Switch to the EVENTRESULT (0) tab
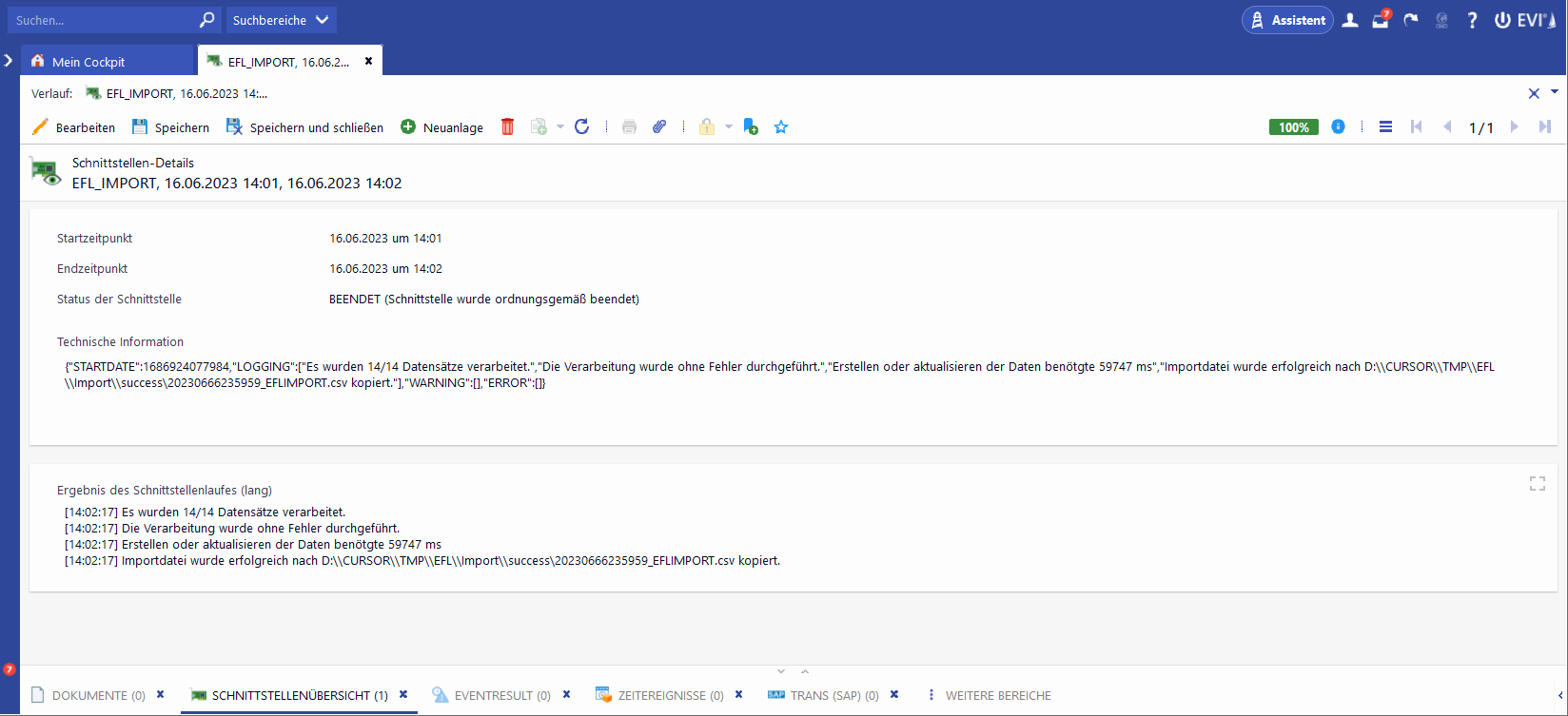Viewport: 1568px width, 716px height. (x=501, y=696)
